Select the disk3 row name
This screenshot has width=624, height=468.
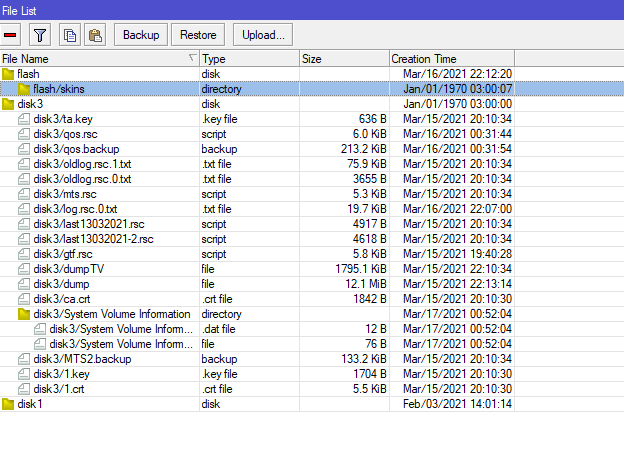30,104
